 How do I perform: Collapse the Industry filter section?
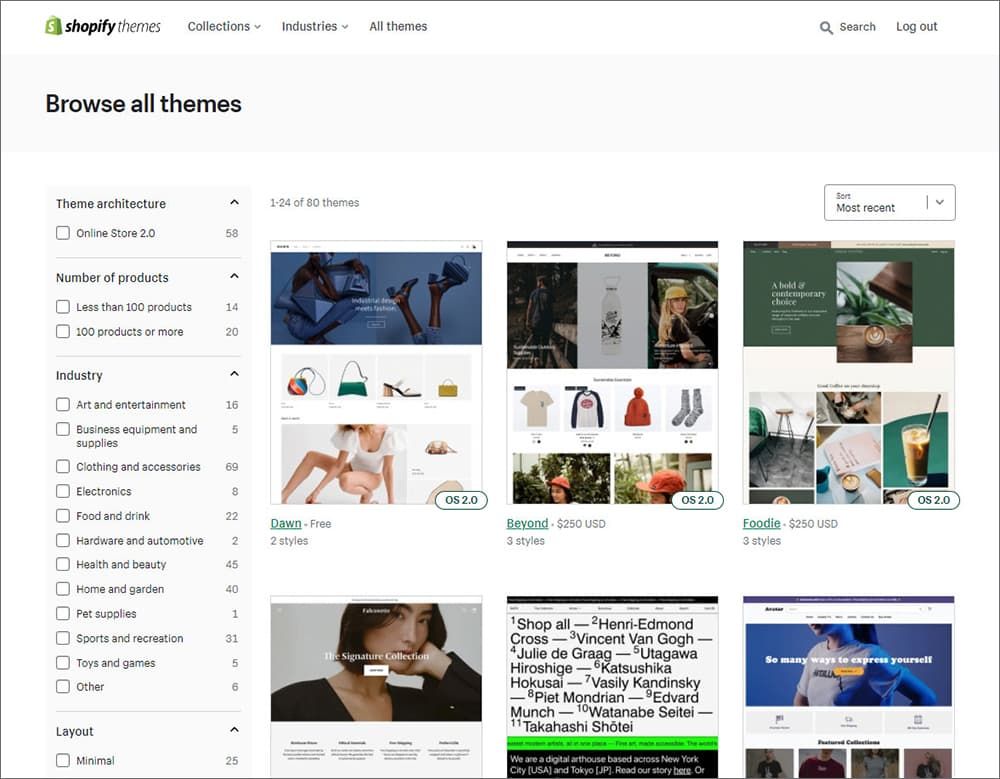click(234, 374)
